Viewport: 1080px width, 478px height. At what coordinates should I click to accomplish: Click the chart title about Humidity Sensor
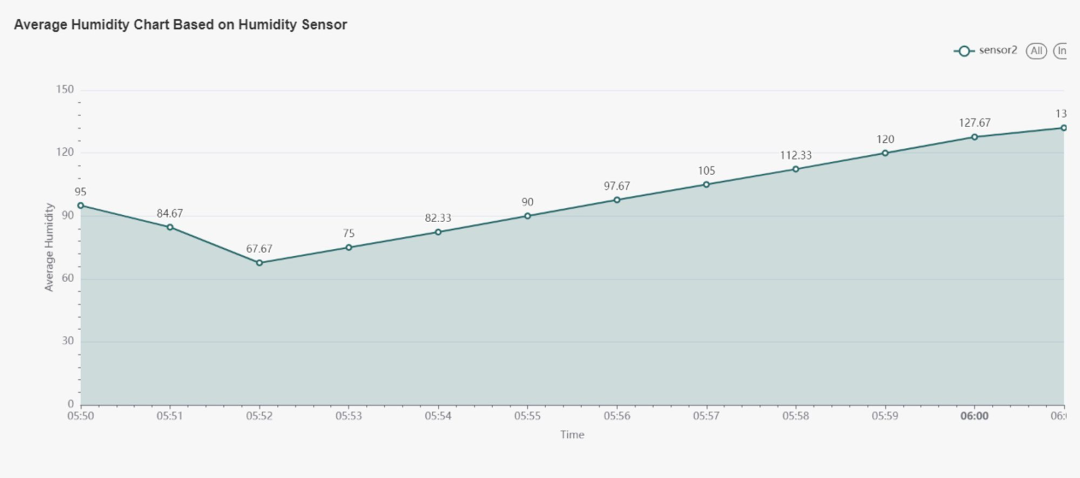(180, 25)
